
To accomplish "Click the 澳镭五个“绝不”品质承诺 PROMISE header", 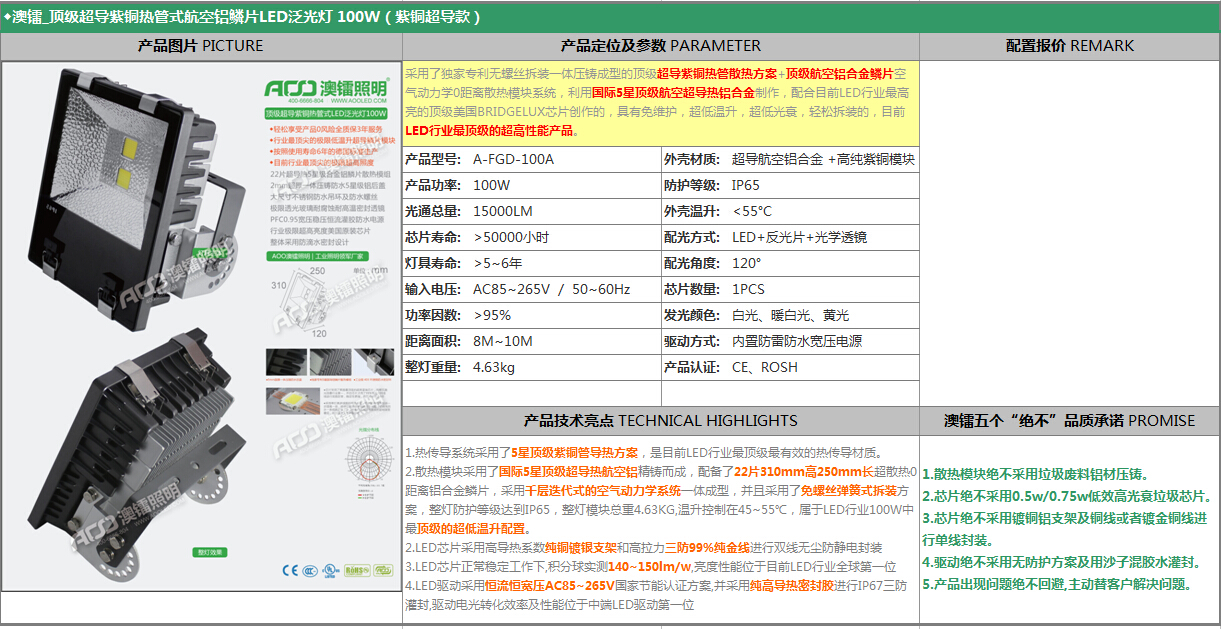I will pos(1070,421).
